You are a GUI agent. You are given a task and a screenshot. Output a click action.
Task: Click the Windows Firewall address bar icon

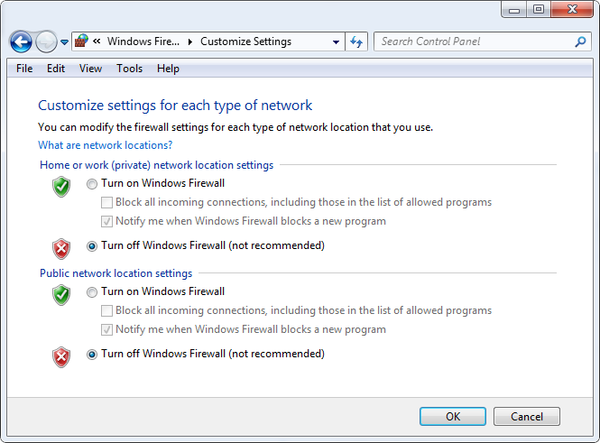pos(81,41)
